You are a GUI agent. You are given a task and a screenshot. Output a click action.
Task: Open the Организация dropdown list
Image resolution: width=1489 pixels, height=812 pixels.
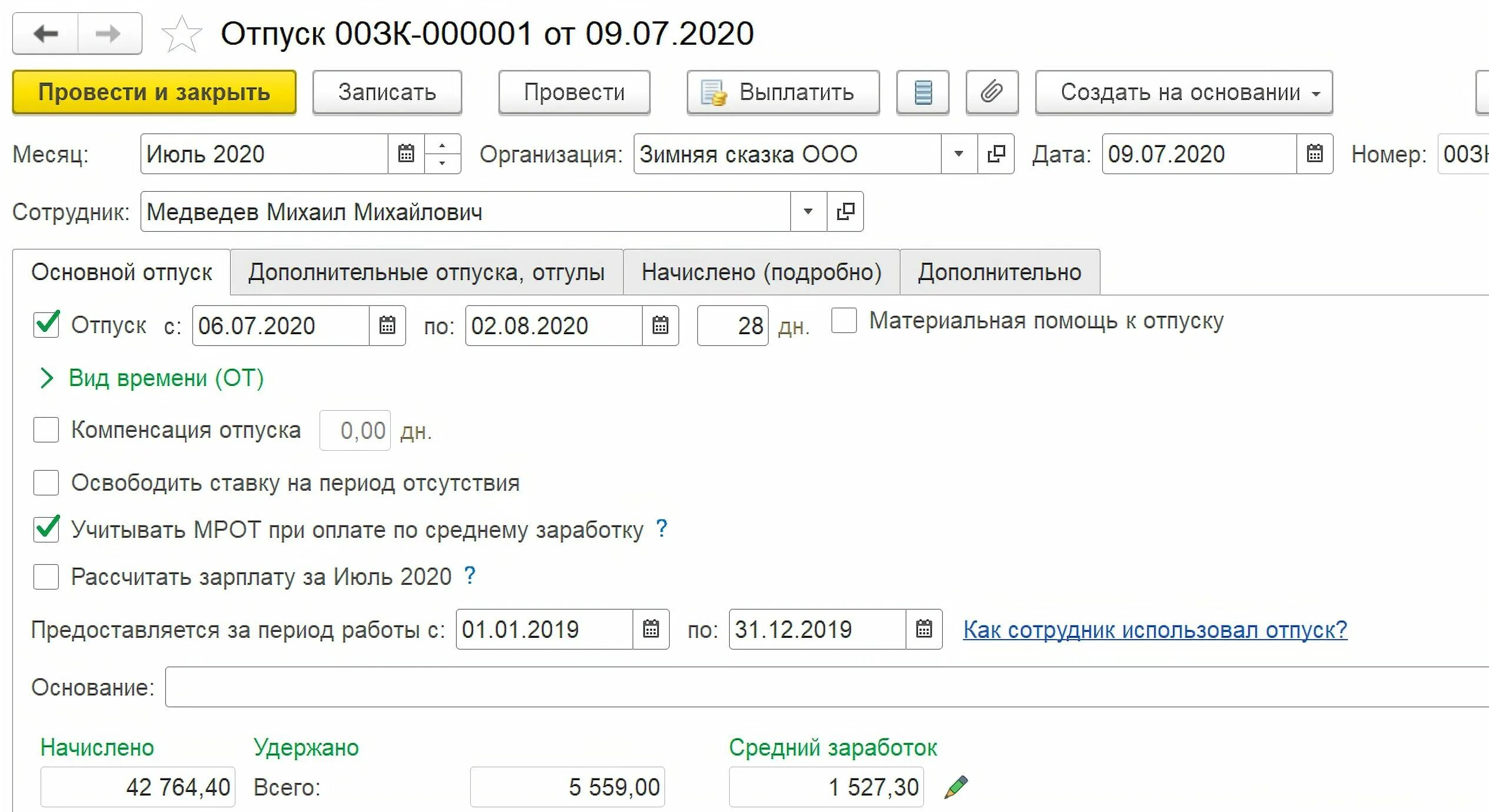(x=959, y=154)
